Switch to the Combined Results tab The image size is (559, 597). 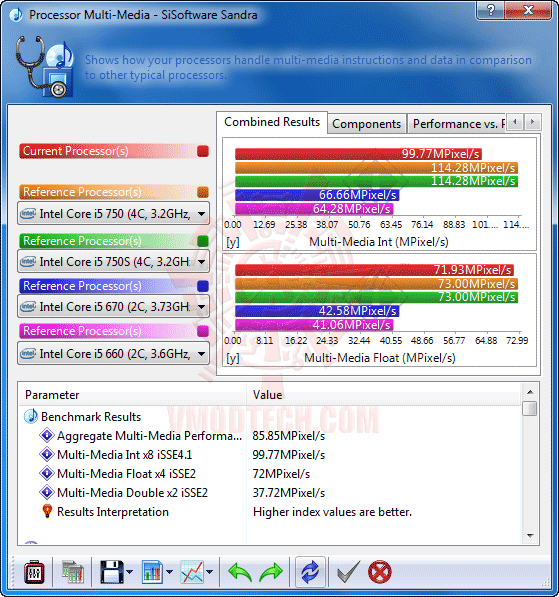coord(272,122)
